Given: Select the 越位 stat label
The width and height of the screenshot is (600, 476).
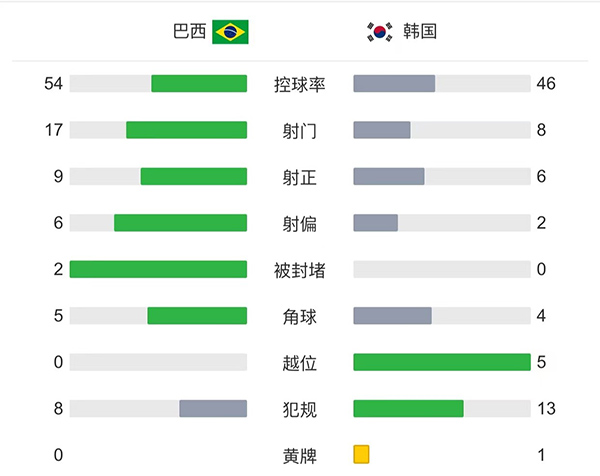Looking at the screenshot, I should [x=300, y=362].
